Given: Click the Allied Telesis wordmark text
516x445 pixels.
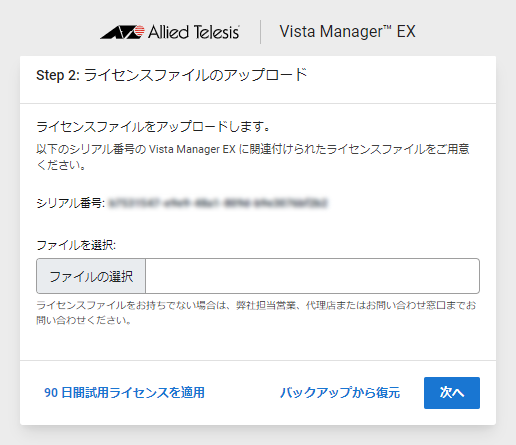Looking at the screenshot, I should tap(194, 32).
